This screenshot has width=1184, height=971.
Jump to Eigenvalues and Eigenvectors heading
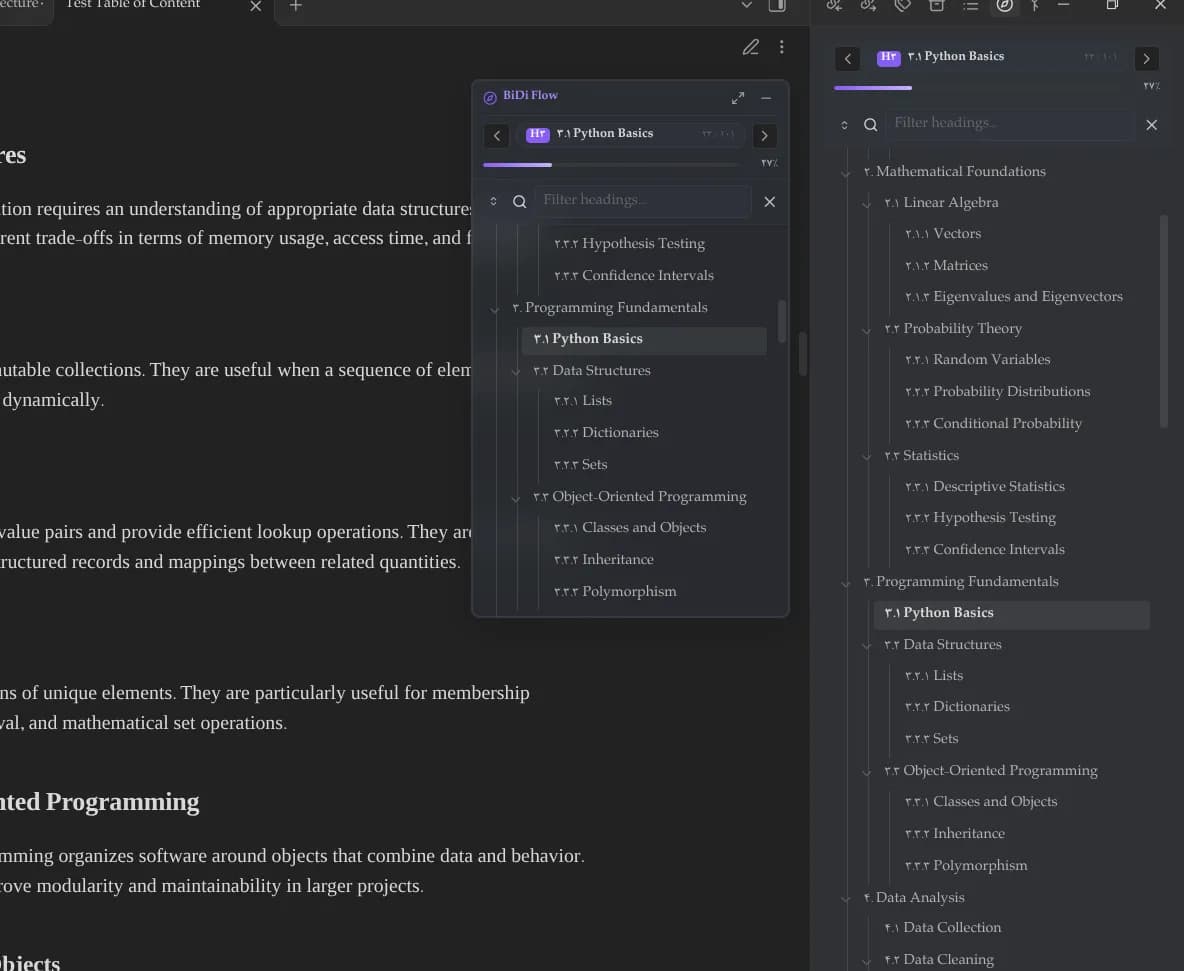1013,297
